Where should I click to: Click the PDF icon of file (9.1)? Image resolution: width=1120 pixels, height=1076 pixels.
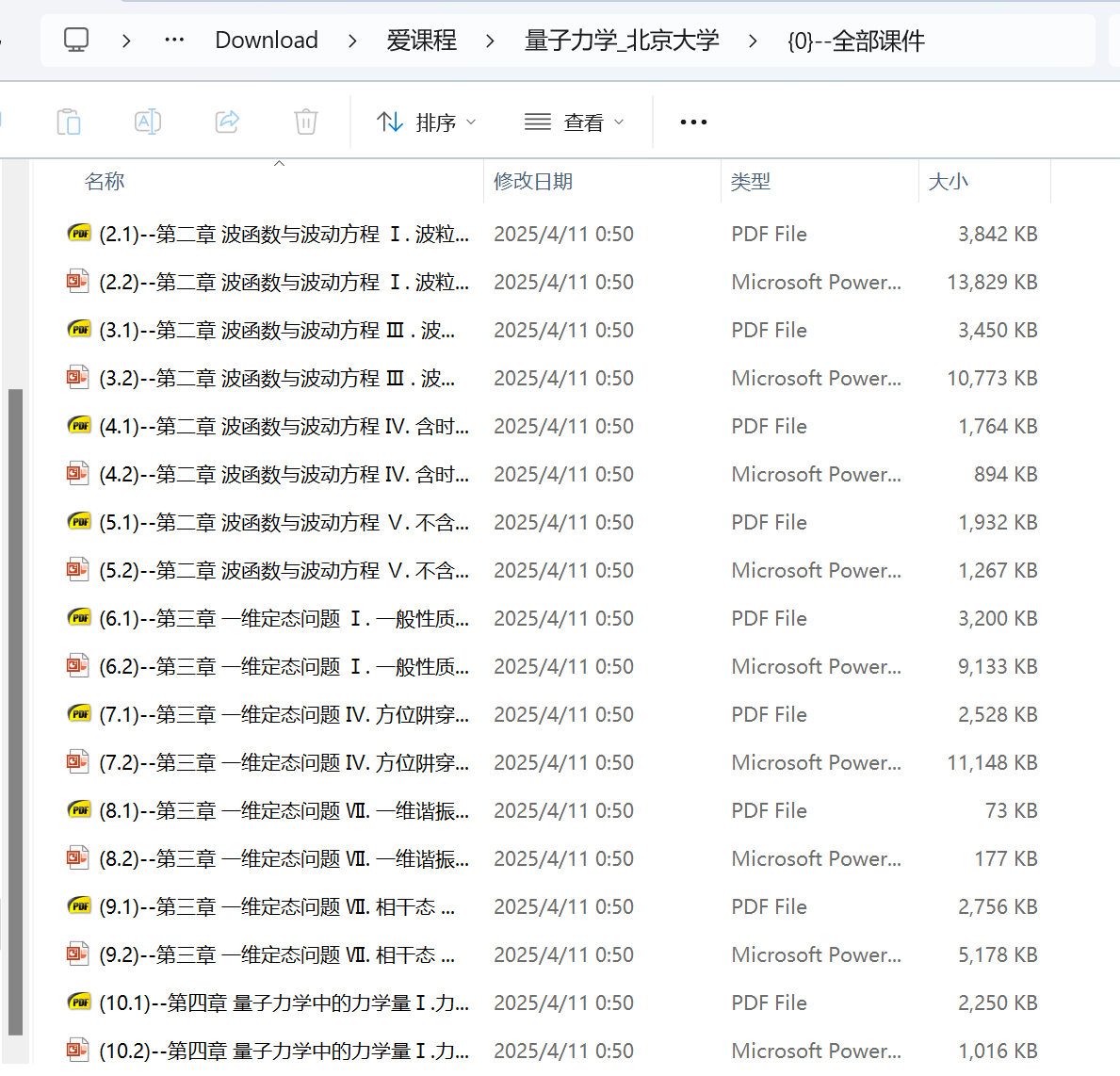point(78,906)
